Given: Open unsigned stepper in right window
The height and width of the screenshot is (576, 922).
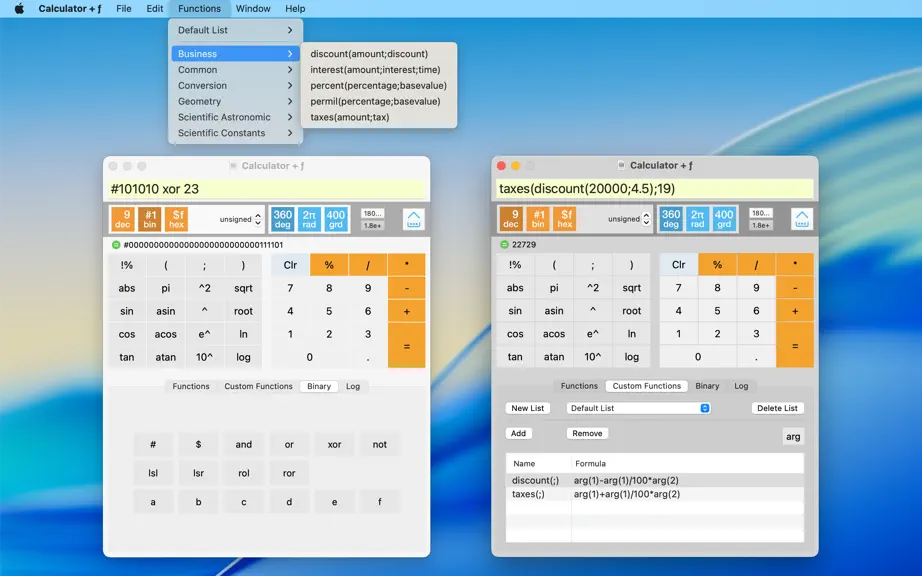Looking at the screenshot, I should point(646,219).
